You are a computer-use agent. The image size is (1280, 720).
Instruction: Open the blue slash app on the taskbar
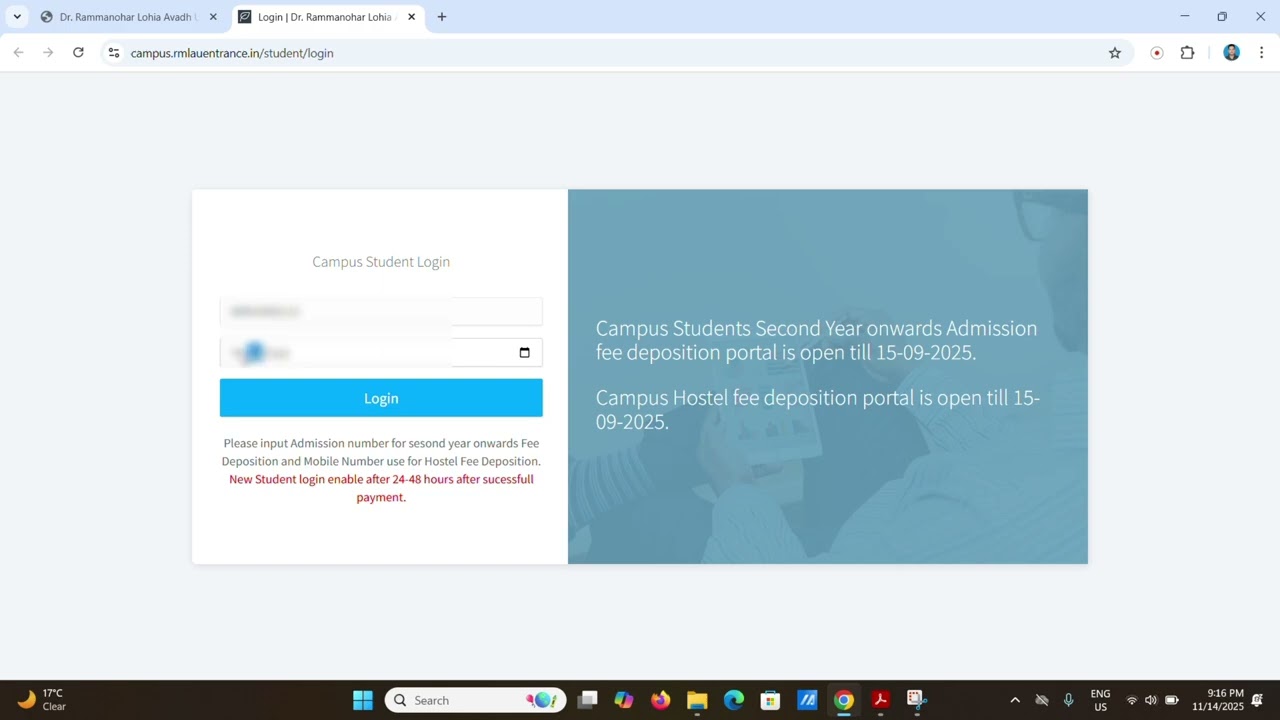point(807,700)
